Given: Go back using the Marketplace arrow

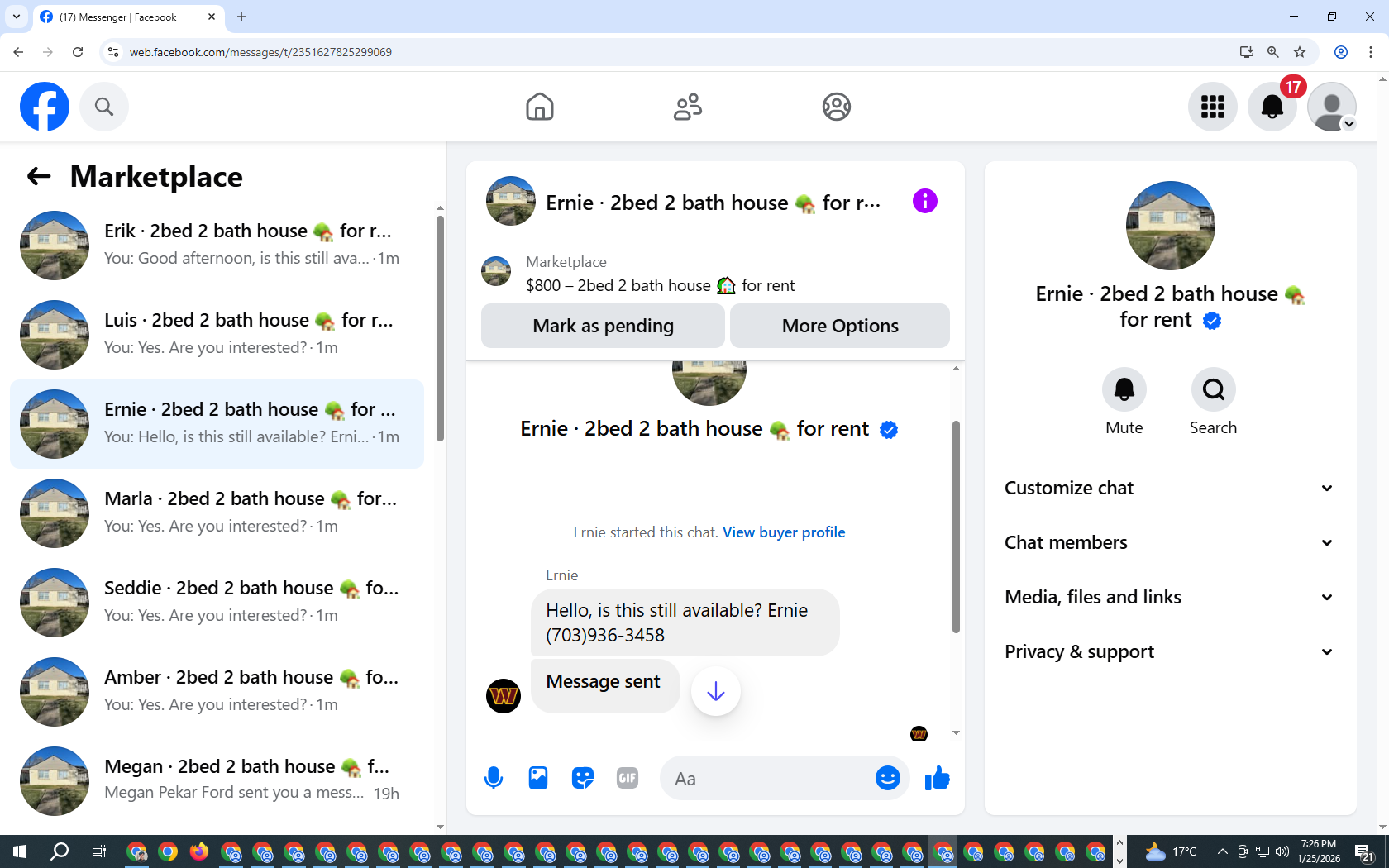Looking at the screenshot, I should point(39,176).
